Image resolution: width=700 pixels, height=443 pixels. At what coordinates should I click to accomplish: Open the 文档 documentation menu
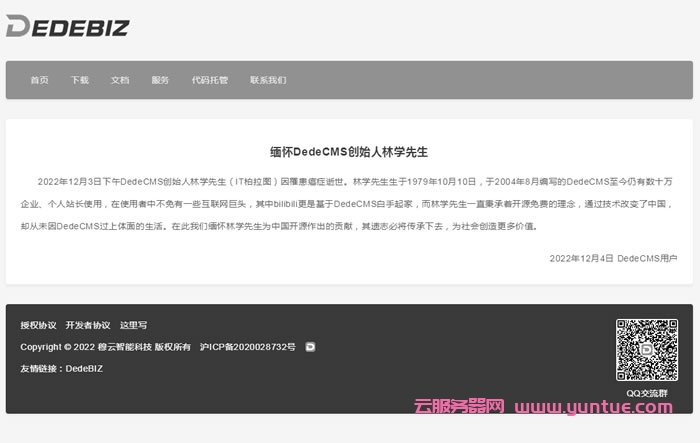pyautogui.click(x=120, y=80)
